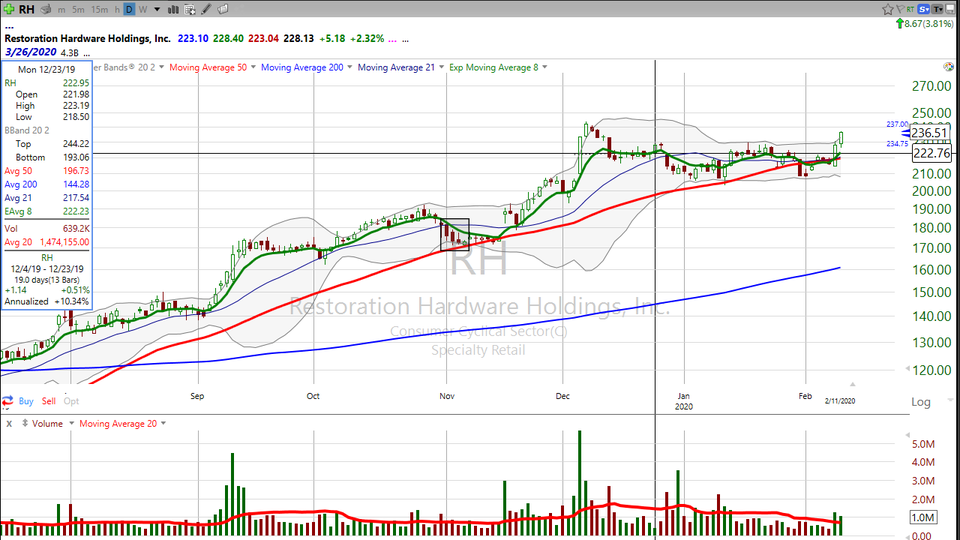Click the EAvg 8 value 222.23
The image size is (960, 540).
tap(76, 211)
